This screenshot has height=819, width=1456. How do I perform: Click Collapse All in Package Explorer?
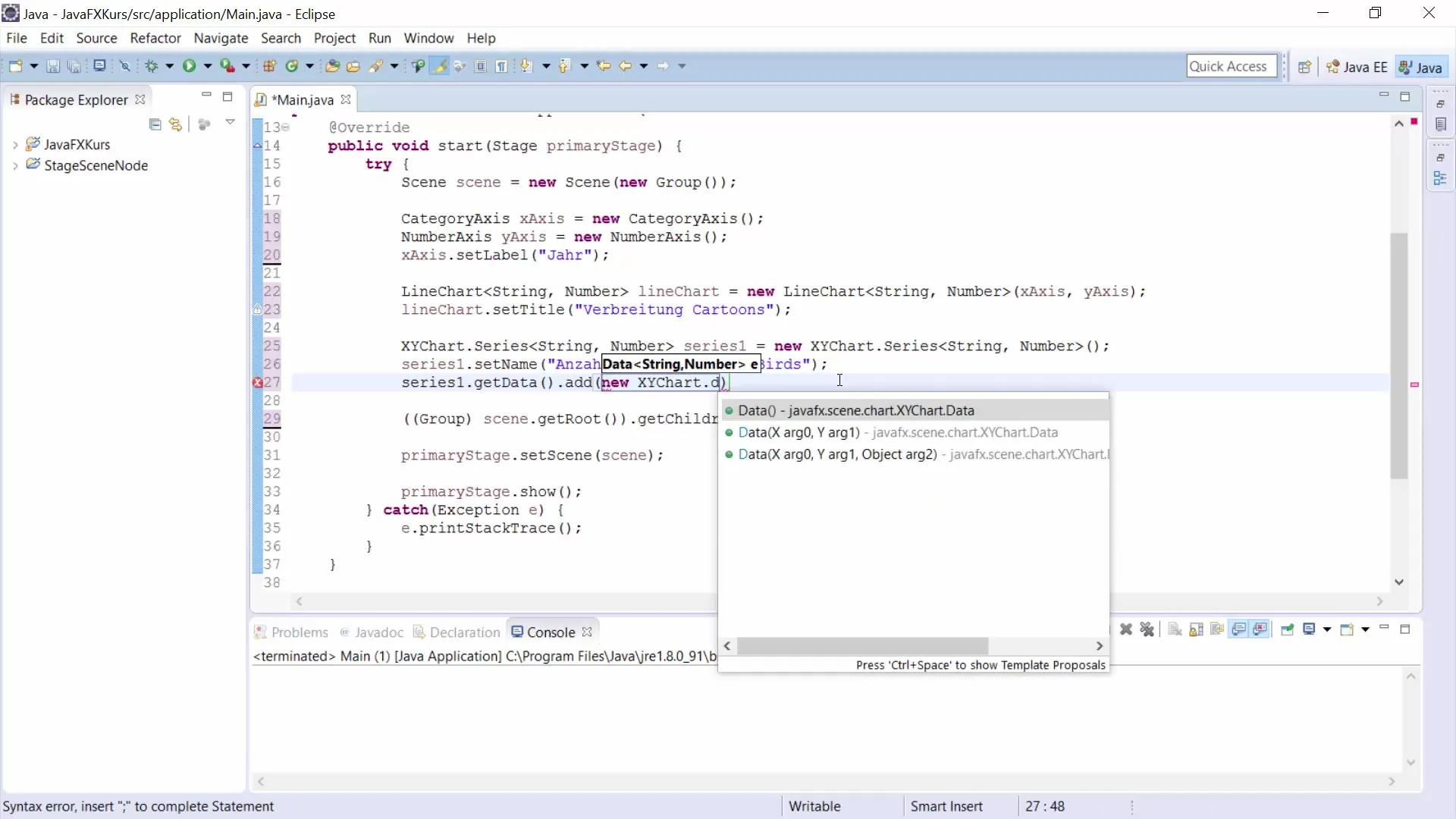pyautogui.click(x=155, y=124)
